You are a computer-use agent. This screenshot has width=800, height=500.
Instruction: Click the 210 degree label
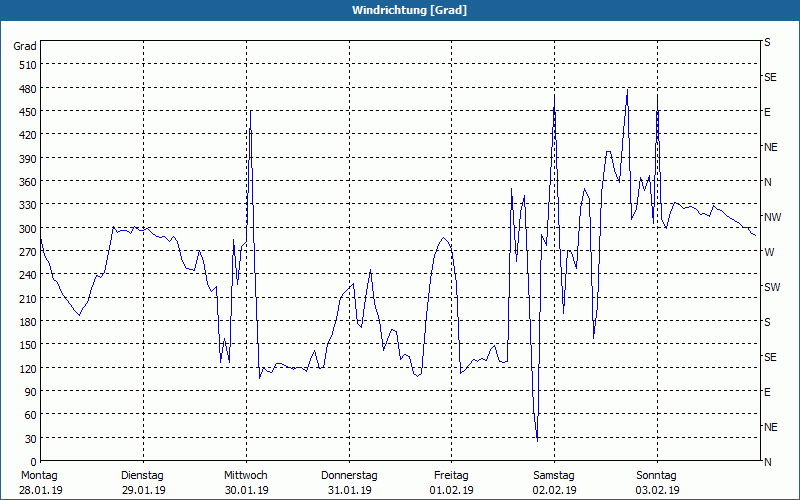tap(28, 298)
